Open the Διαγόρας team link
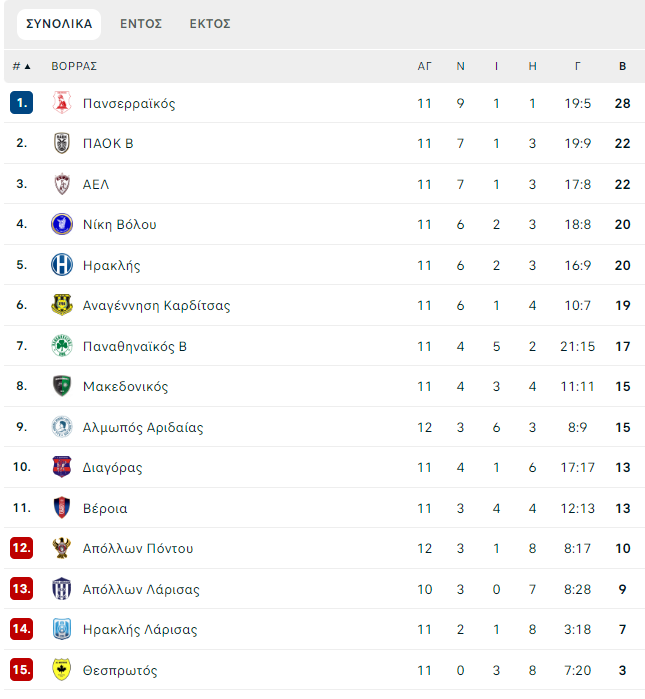This screenshot has height=699, width=645. (x=112, y=468)
